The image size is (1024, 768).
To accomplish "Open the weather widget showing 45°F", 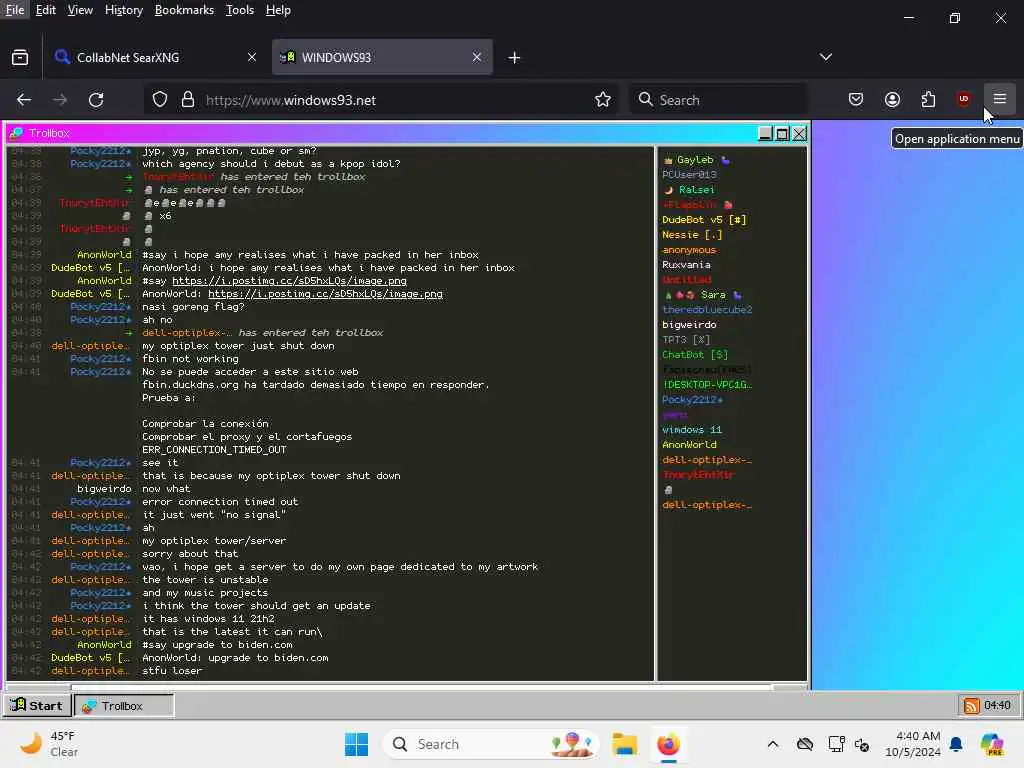I will 49,744.
